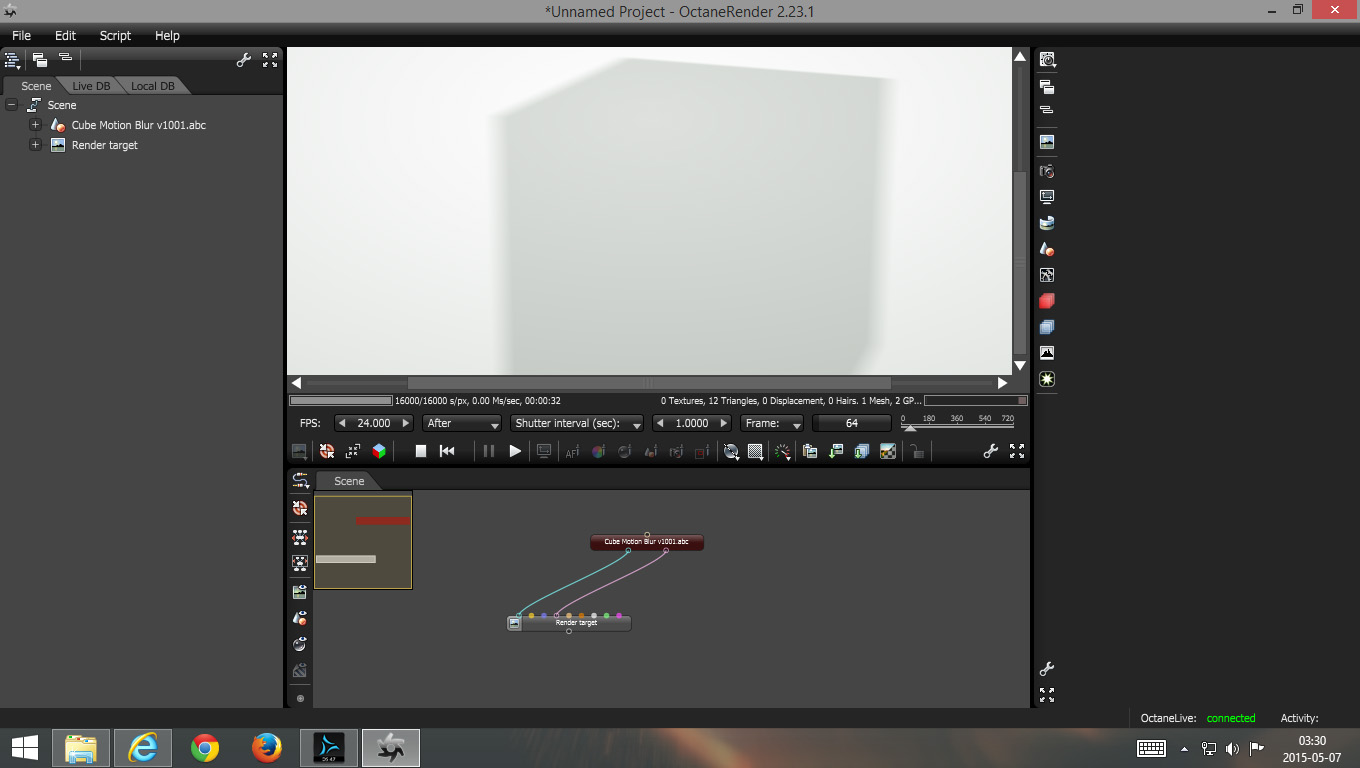
Task: Select the Scene tab in the outliner
Action: tap(36, 86)
